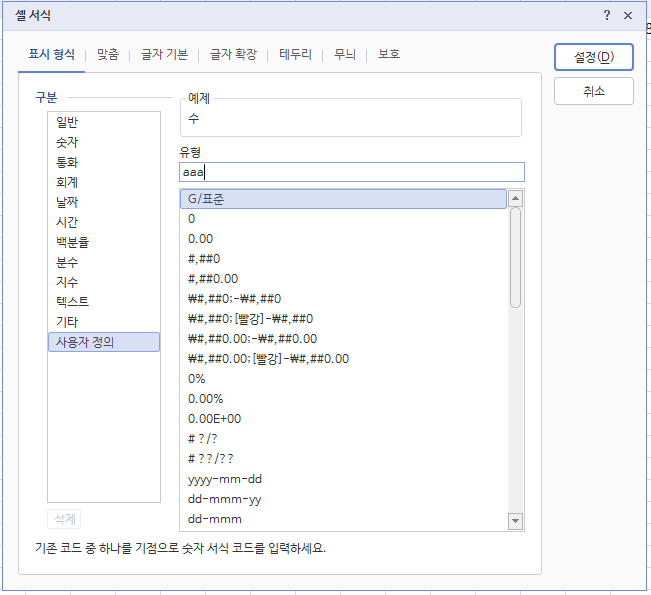The image size is (651, 595).
Task: Select the 0 format code
Action: (x=343, y=219)
